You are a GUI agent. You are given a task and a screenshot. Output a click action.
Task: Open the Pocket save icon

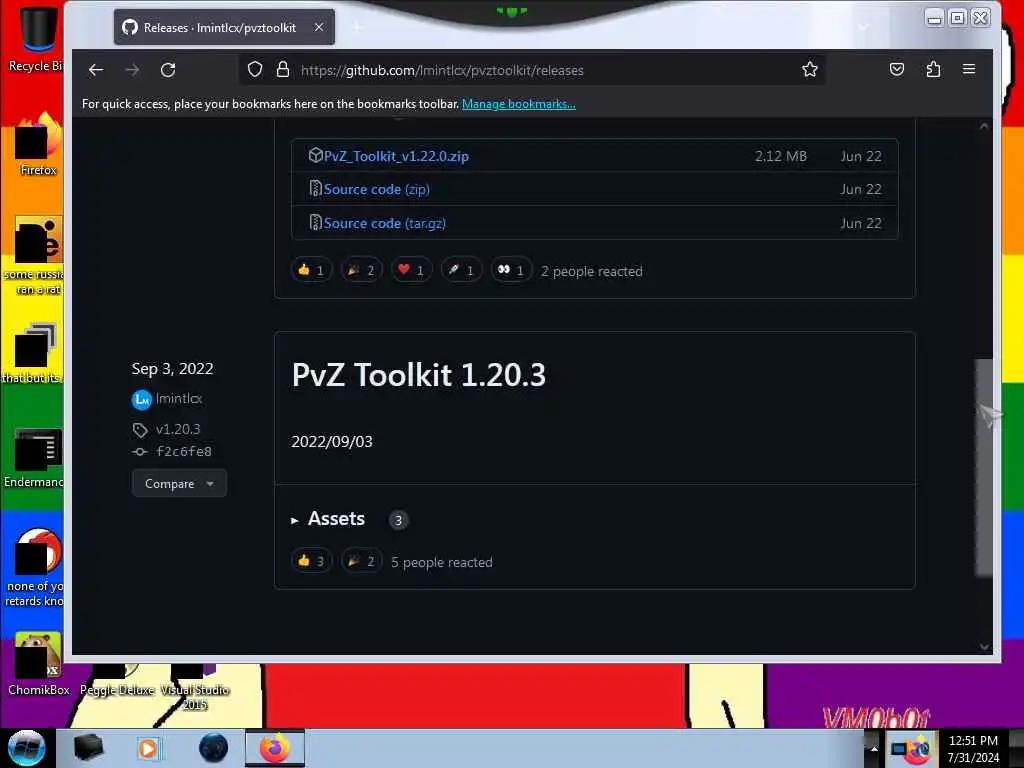pos(897,69)
